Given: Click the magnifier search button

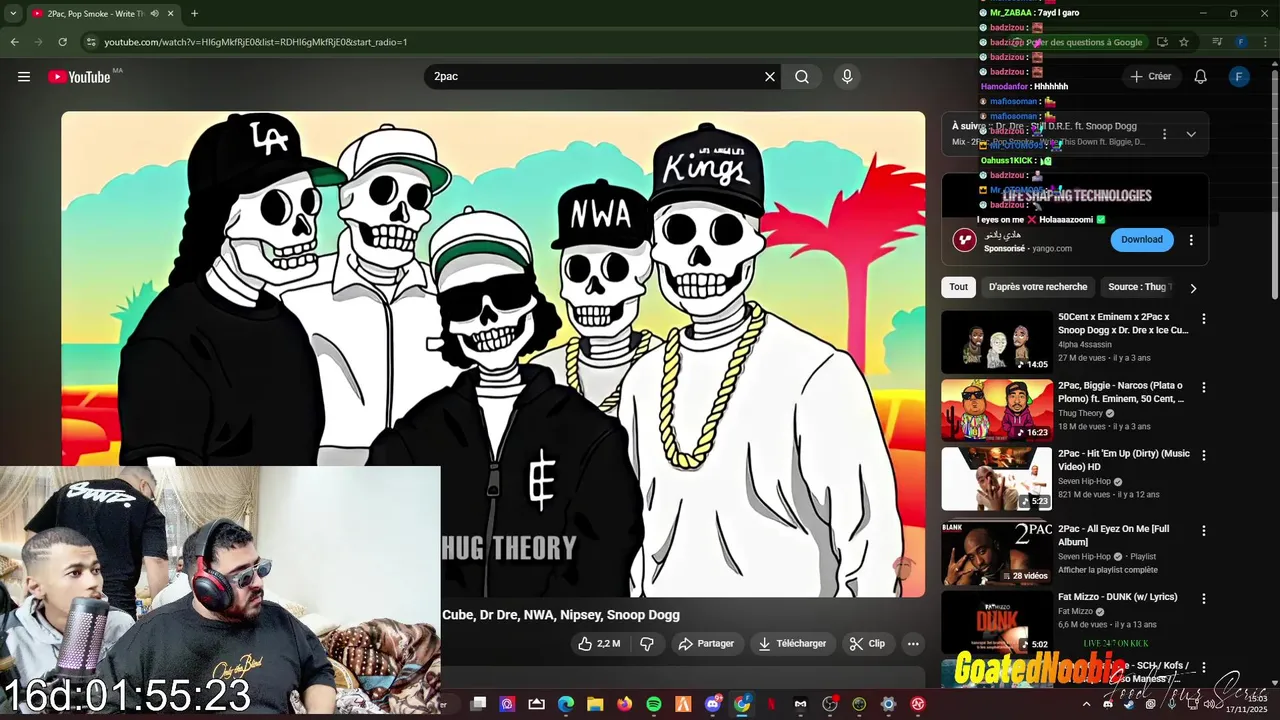Looking at the screenshot, I should tap(802, 77).
